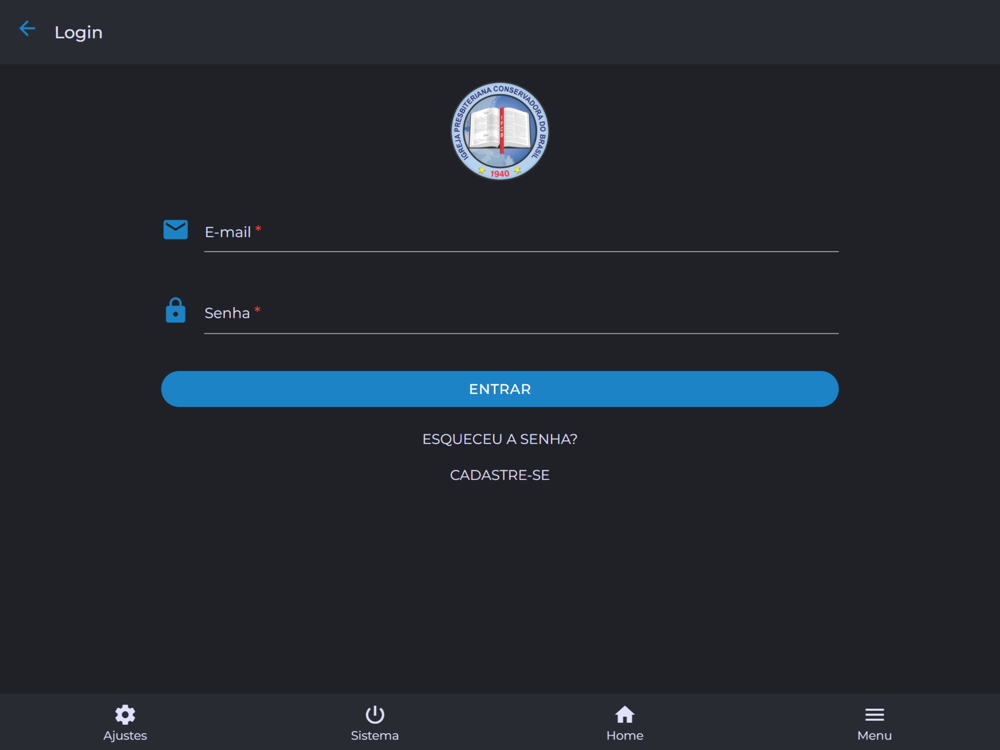Focus the E-mail input field
The height and width of the screenshot is (750, 1000).
point(521,232)
